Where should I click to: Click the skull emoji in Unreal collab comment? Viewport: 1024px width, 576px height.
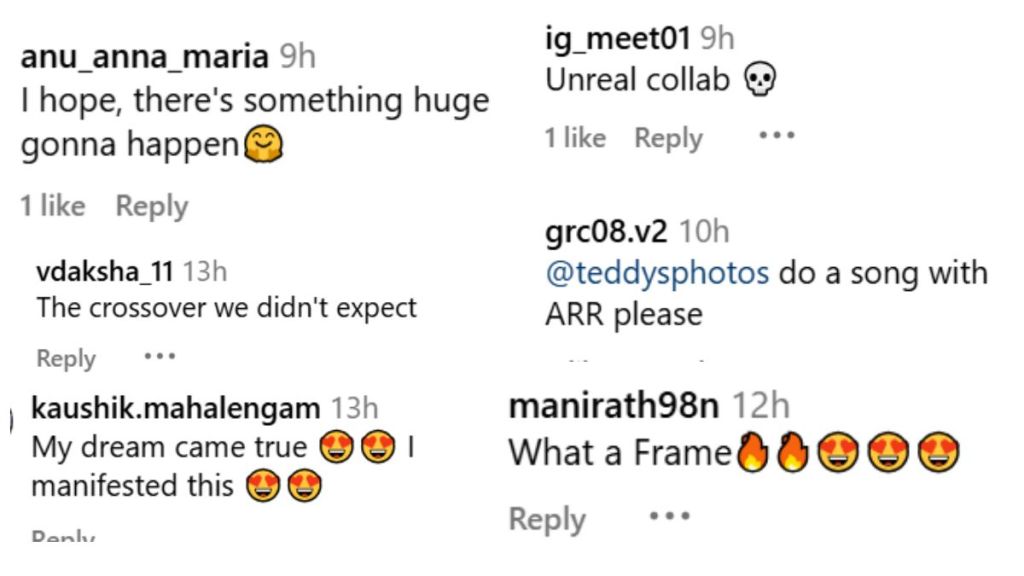point(760,80)
